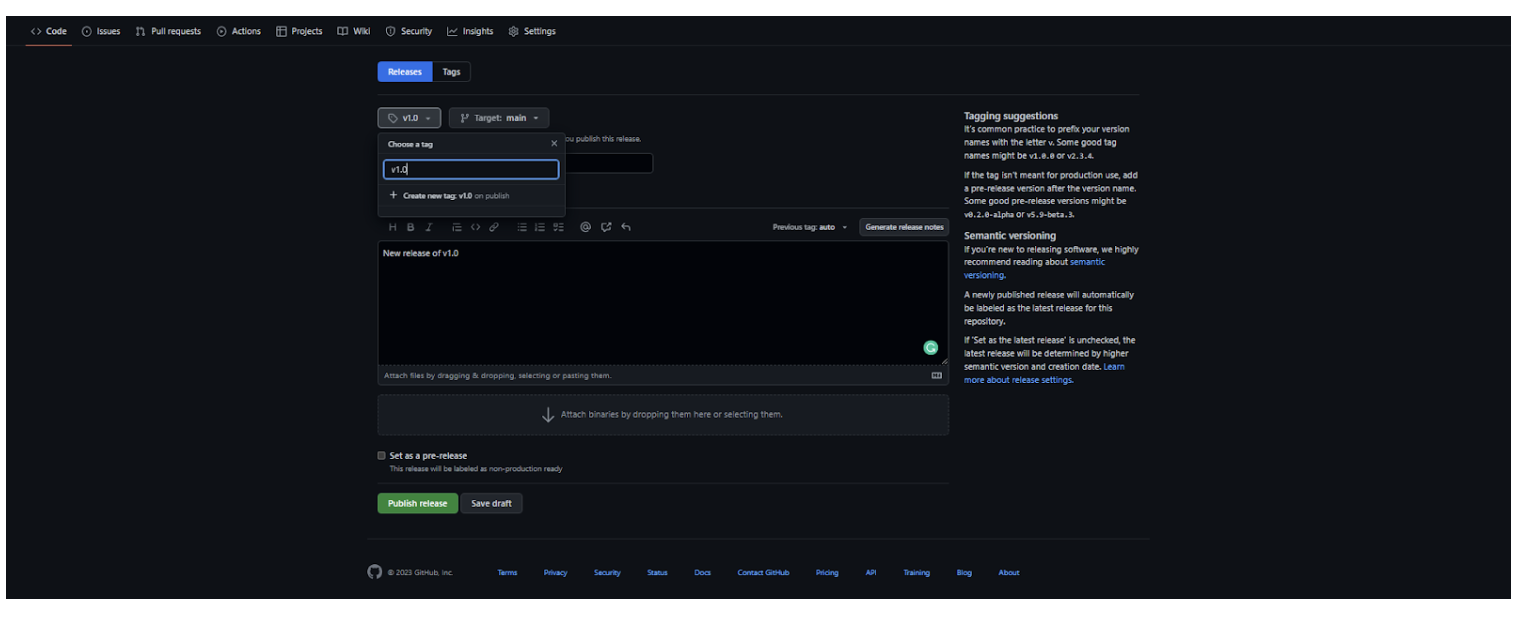Click the Generate release notes button

point(904,227)
